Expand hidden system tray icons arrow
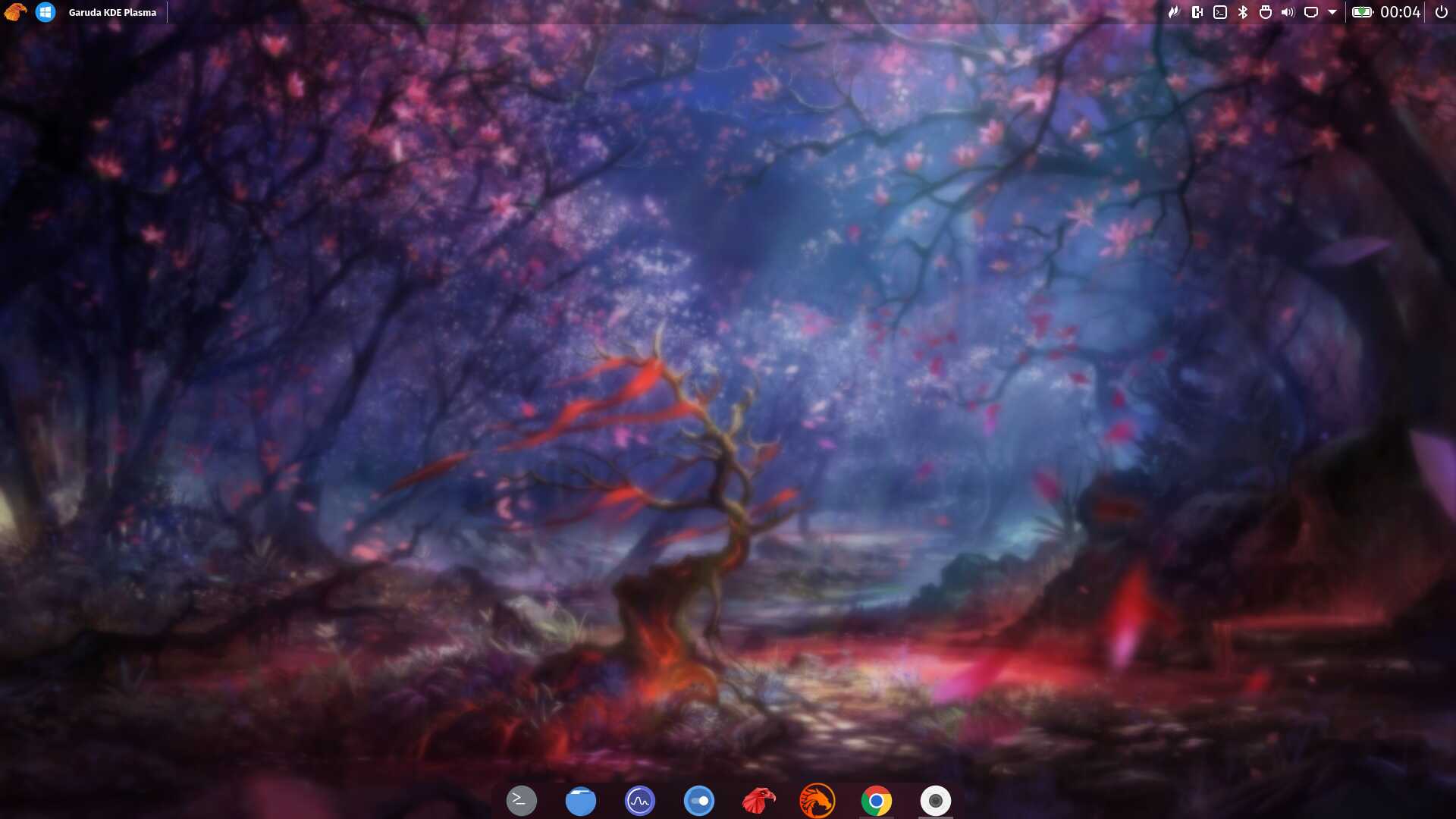 click(1332, 12)
